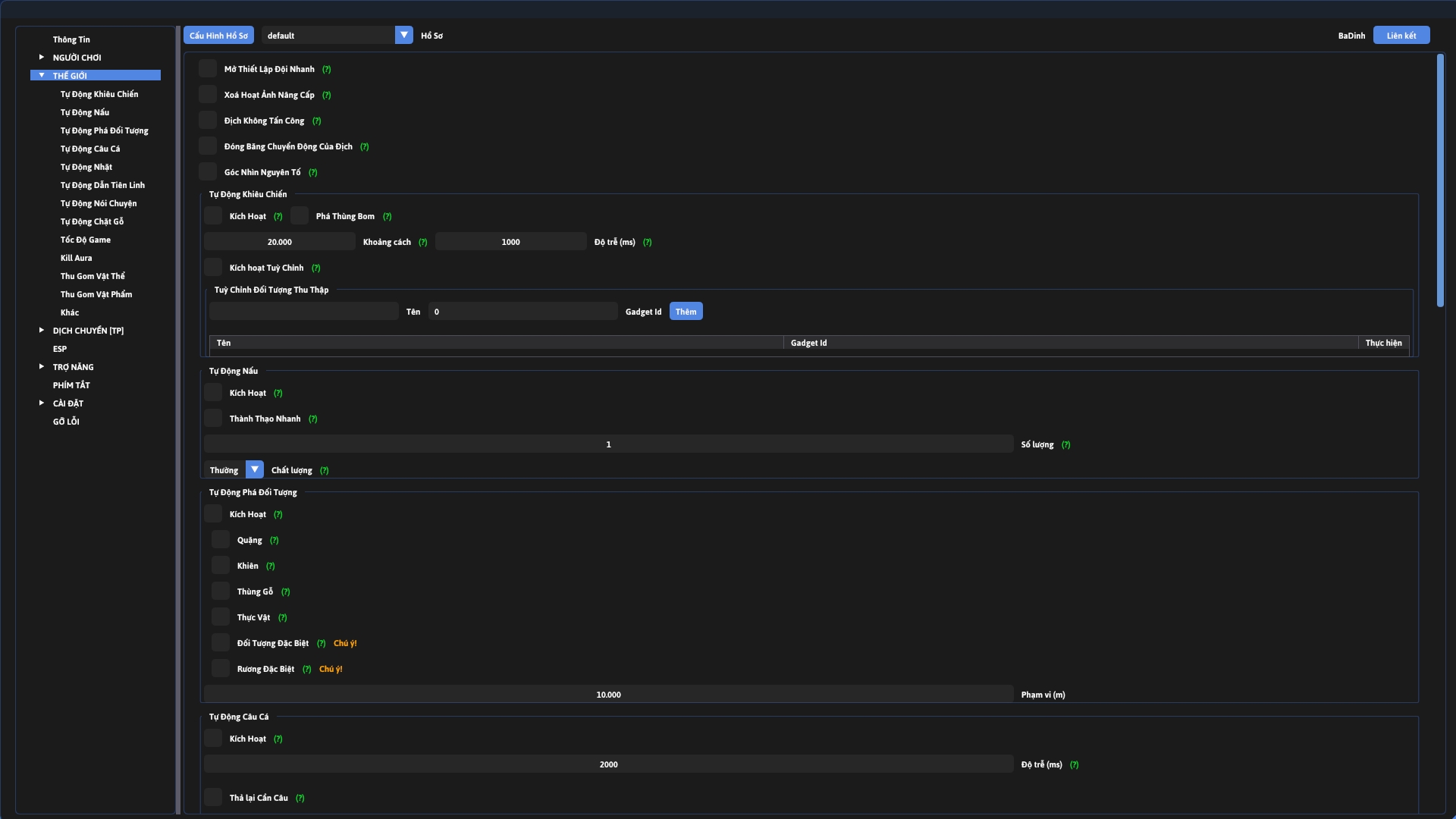Click the Liên kết button
1456x819 pixels.
(1401, 36)
